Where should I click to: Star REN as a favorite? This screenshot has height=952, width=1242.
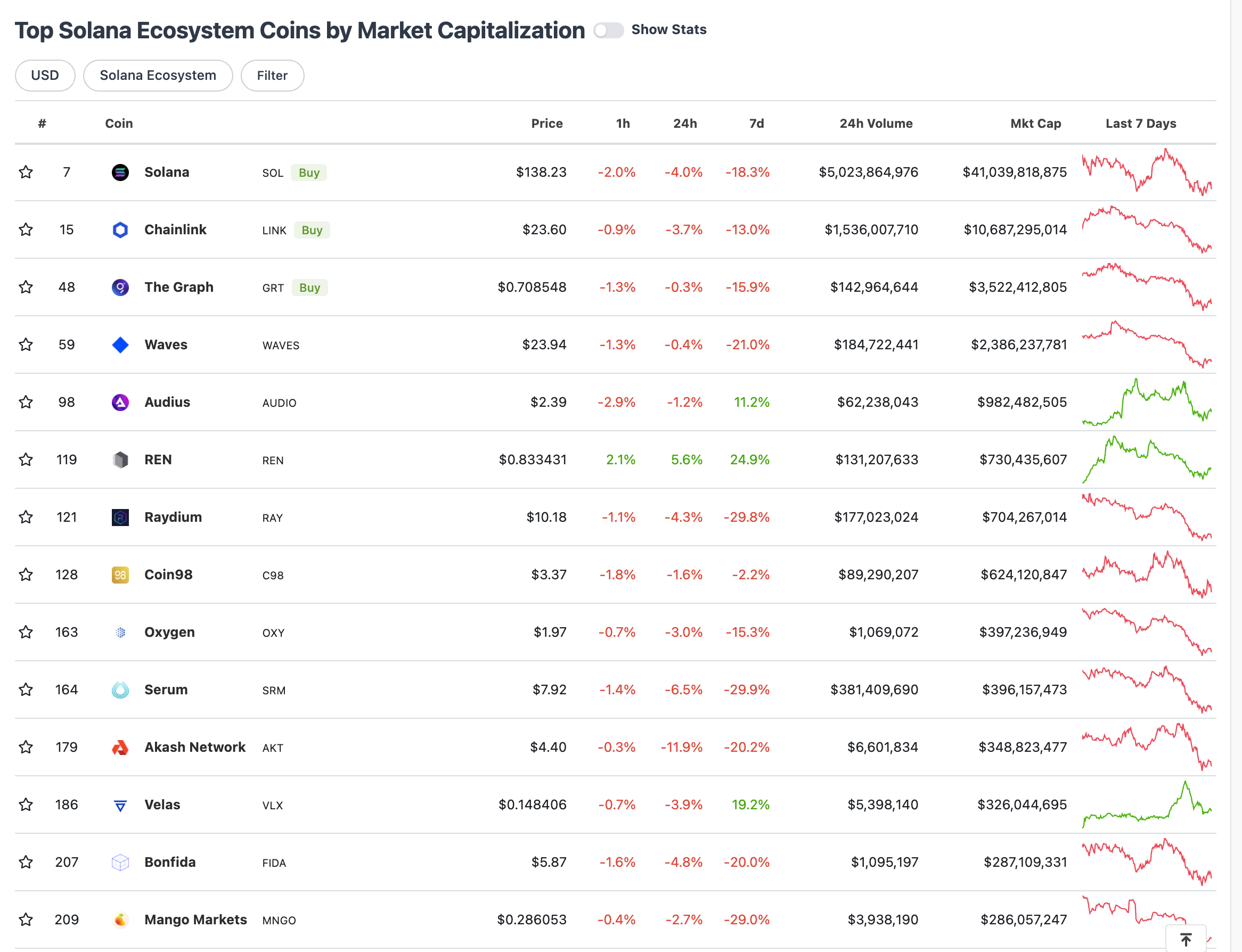pyautogui.click(x=26, y=459)
